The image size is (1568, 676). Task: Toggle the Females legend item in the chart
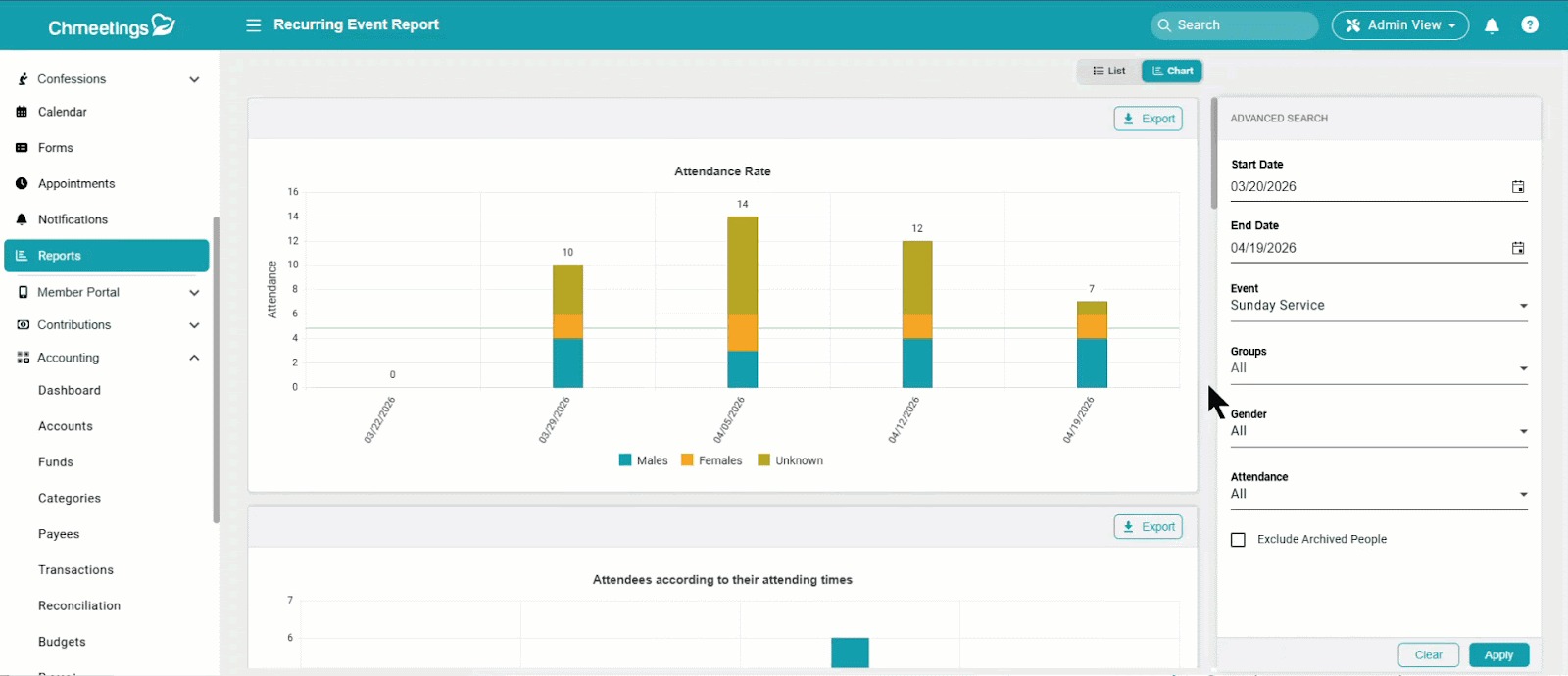pos(711,460)
